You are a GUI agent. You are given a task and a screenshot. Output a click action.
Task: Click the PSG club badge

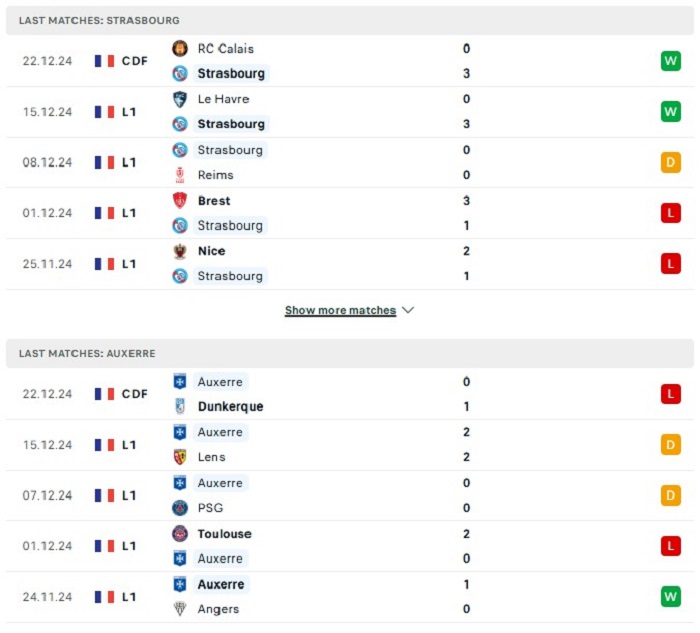coord(180,508)
